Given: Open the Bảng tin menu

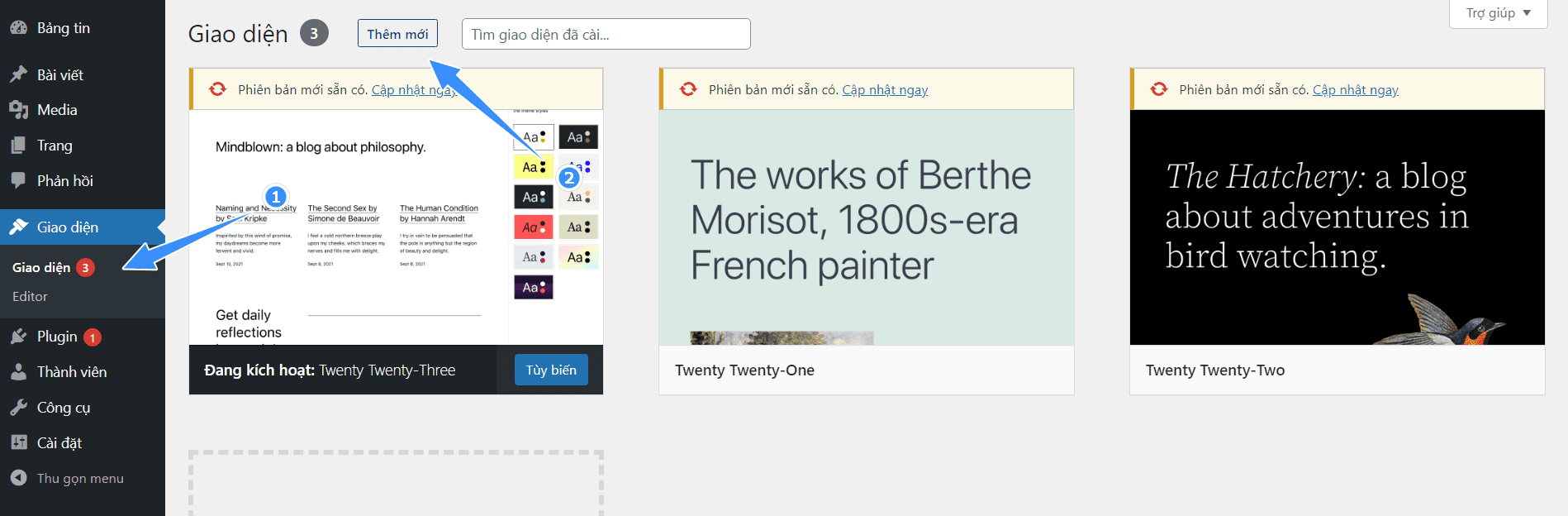Looking at the screenshot, I should coord(83,27).
